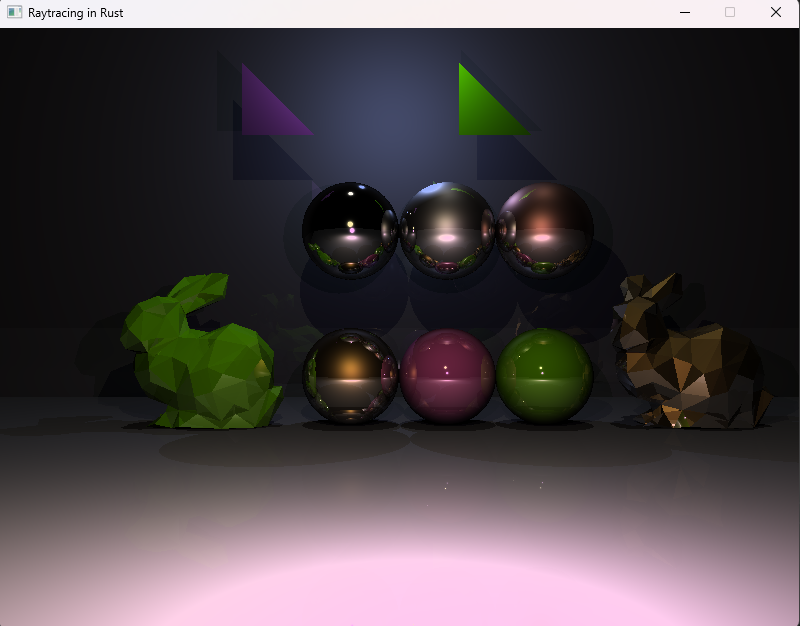Click the bright green triangle
The image size is (800, 626).
[x=483, y=110]
